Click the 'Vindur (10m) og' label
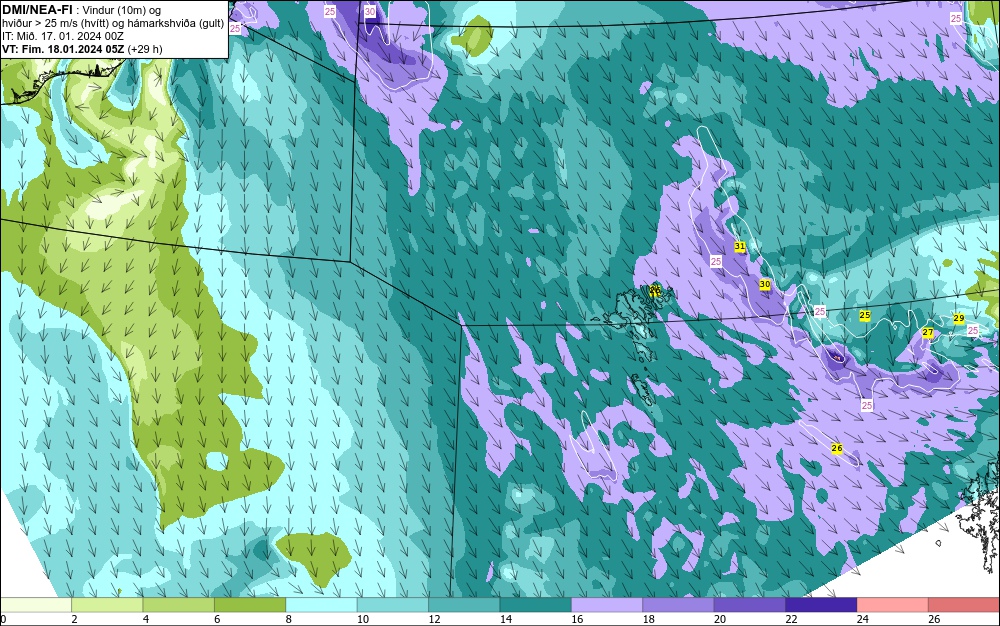 point(122,10)
